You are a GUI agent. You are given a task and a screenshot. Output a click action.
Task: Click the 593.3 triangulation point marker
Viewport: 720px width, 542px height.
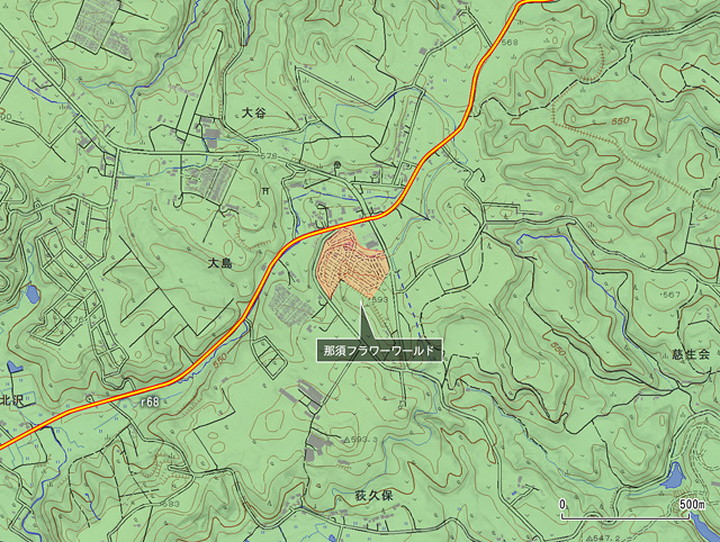point(346,439)
